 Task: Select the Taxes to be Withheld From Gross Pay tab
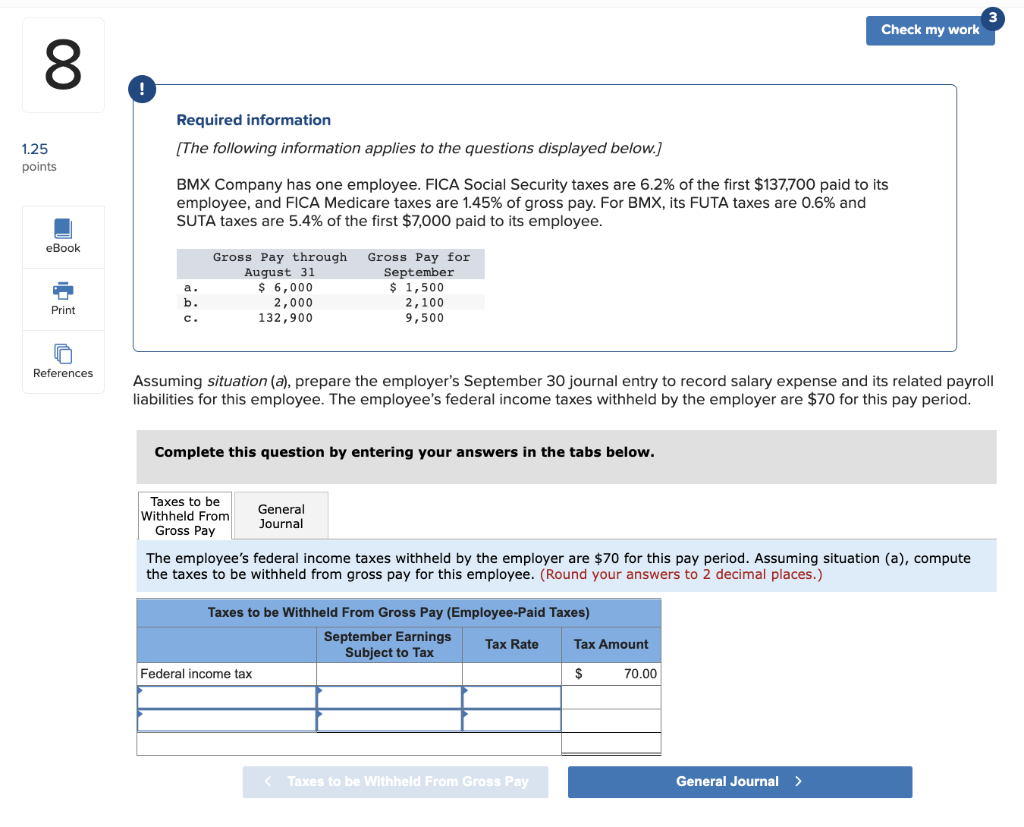(x=184, y=515)
